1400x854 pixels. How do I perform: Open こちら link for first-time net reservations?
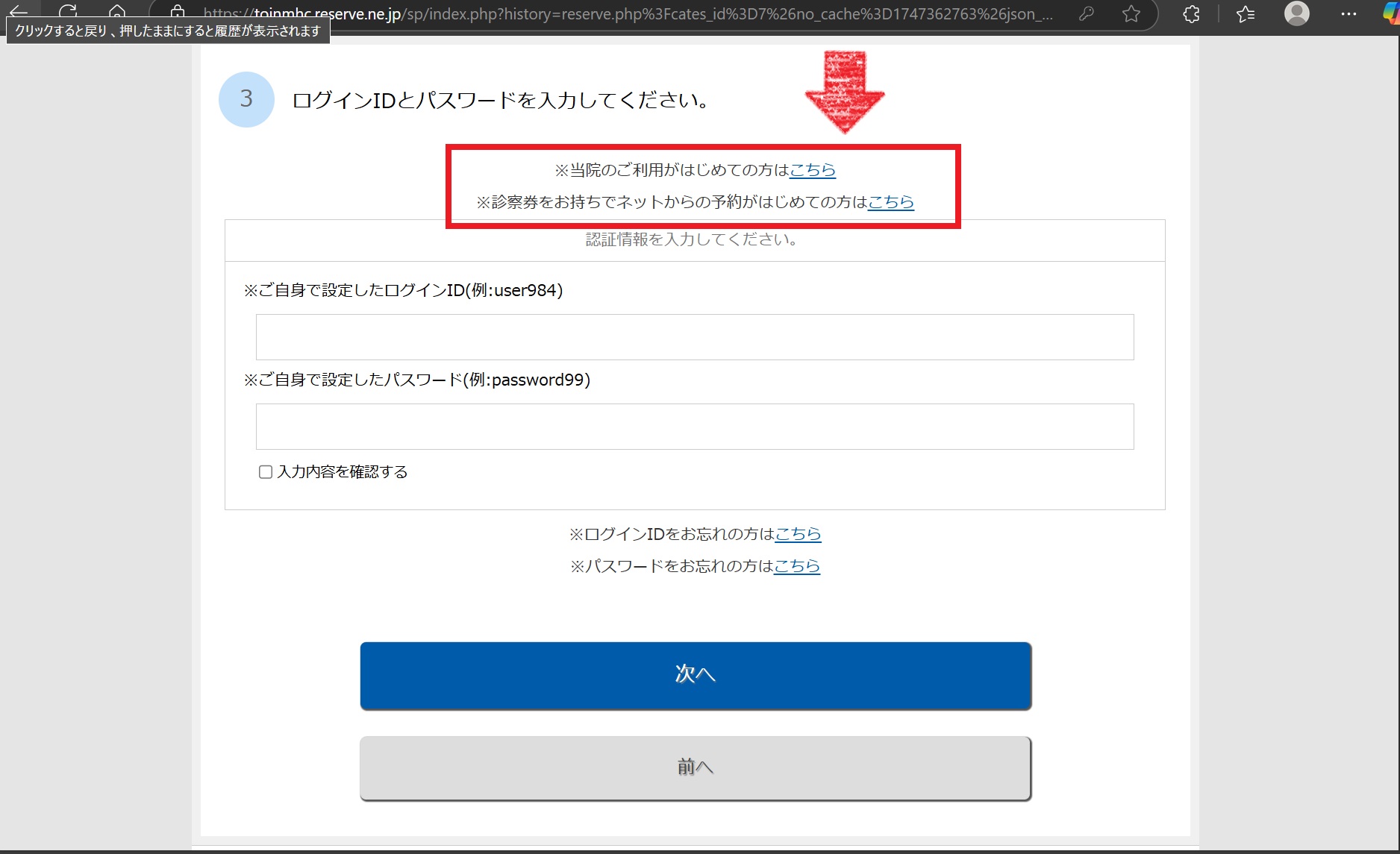point(890,202)
